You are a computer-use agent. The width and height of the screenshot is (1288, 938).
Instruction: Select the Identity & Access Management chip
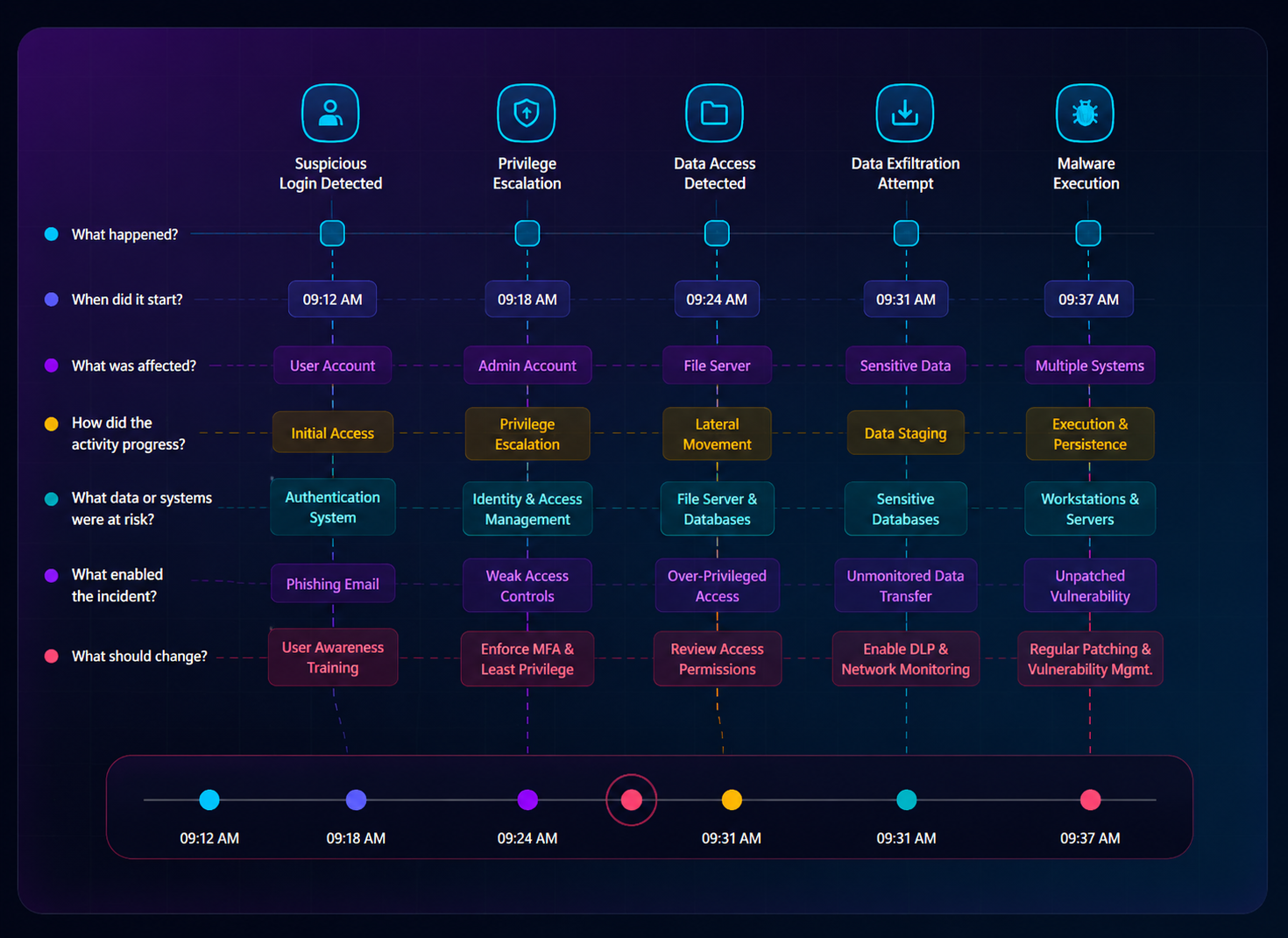pos(527,508)
